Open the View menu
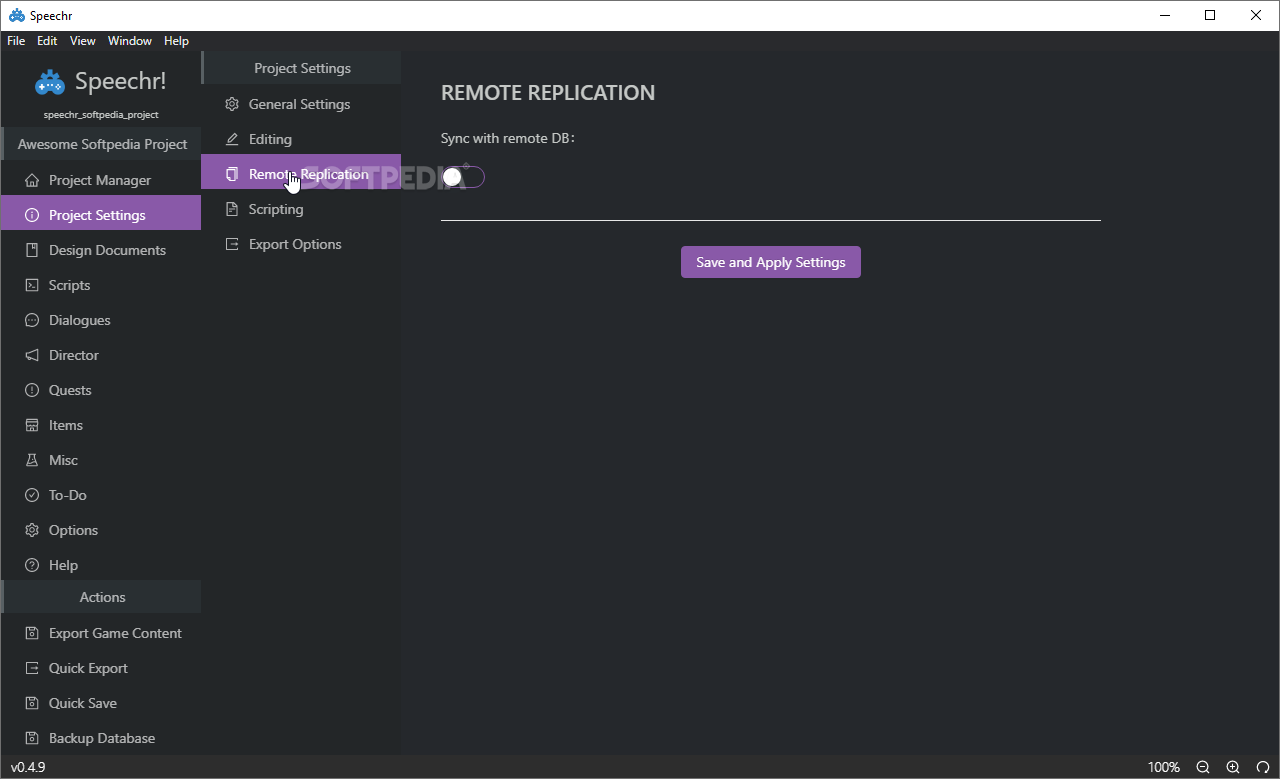Viewport: 1280px width, 779px height. [x=83, y=41]
